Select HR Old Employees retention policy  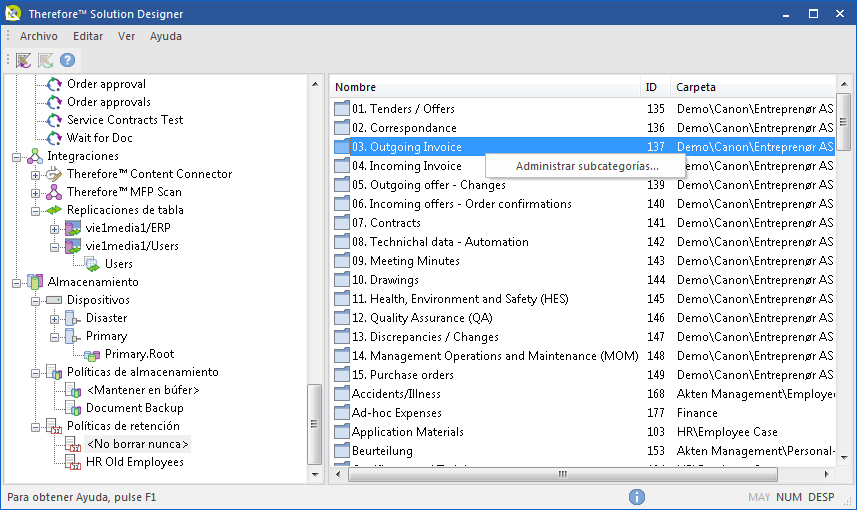click(135, 462)
